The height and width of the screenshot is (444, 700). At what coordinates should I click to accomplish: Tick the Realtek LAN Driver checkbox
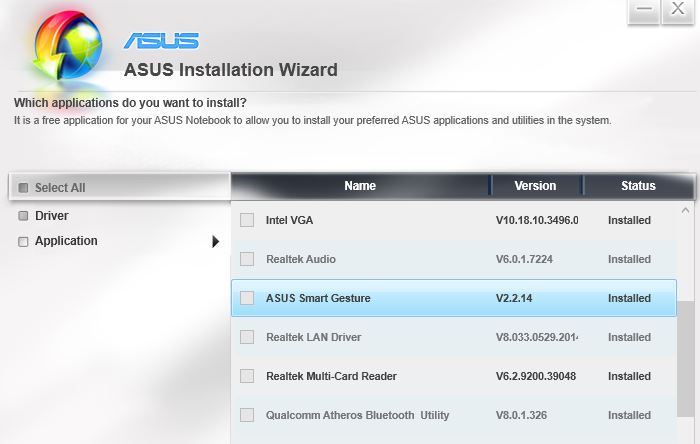click(x=247, y=337)
